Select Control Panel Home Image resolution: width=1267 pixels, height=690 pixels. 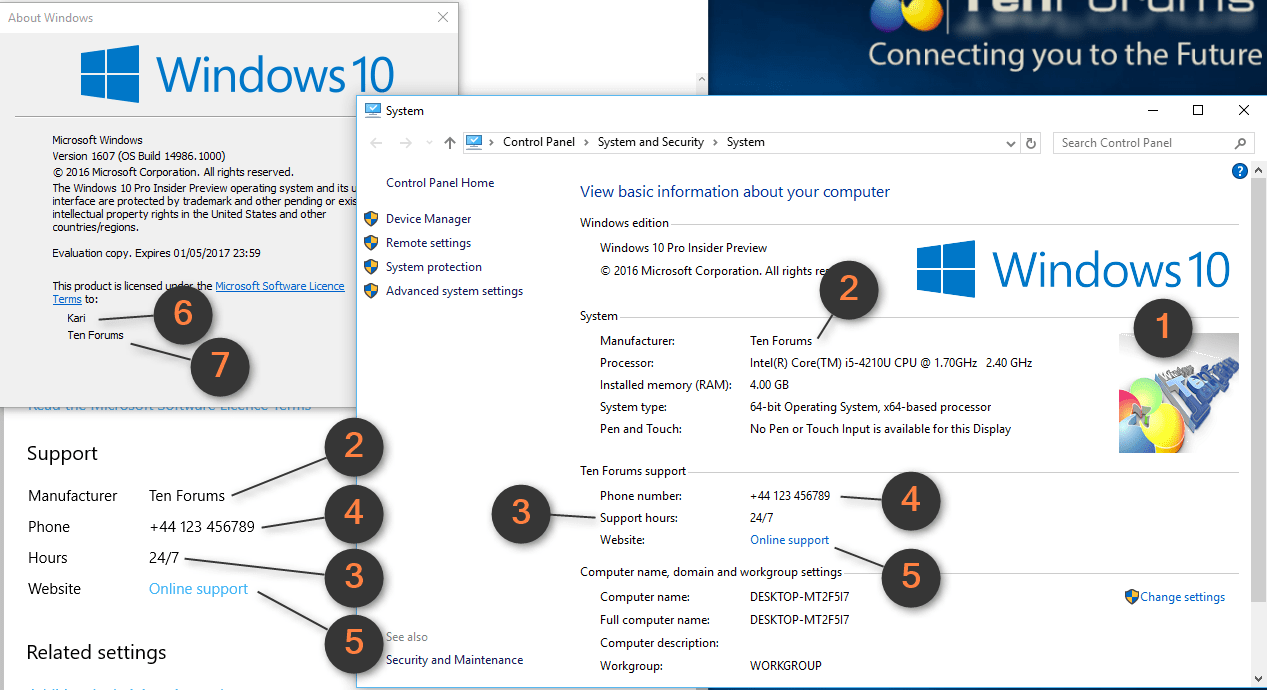440,183
